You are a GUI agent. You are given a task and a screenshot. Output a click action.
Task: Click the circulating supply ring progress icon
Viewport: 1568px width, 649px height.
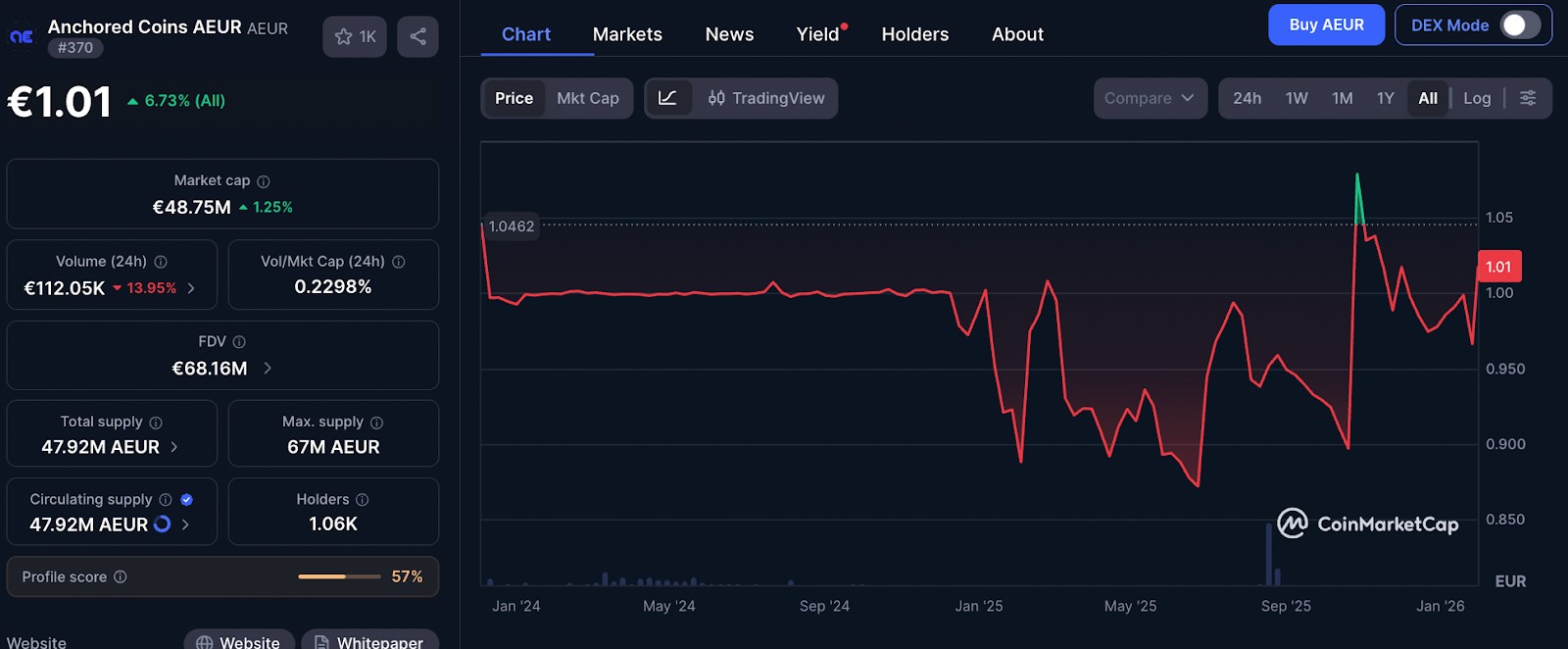pos(163,524)
